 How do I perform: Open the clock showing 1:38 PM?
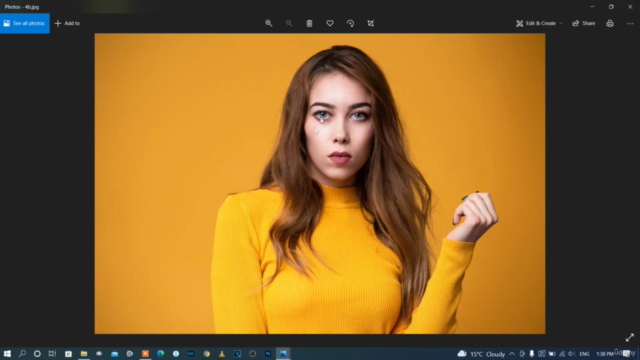click(x=604, y=354)
